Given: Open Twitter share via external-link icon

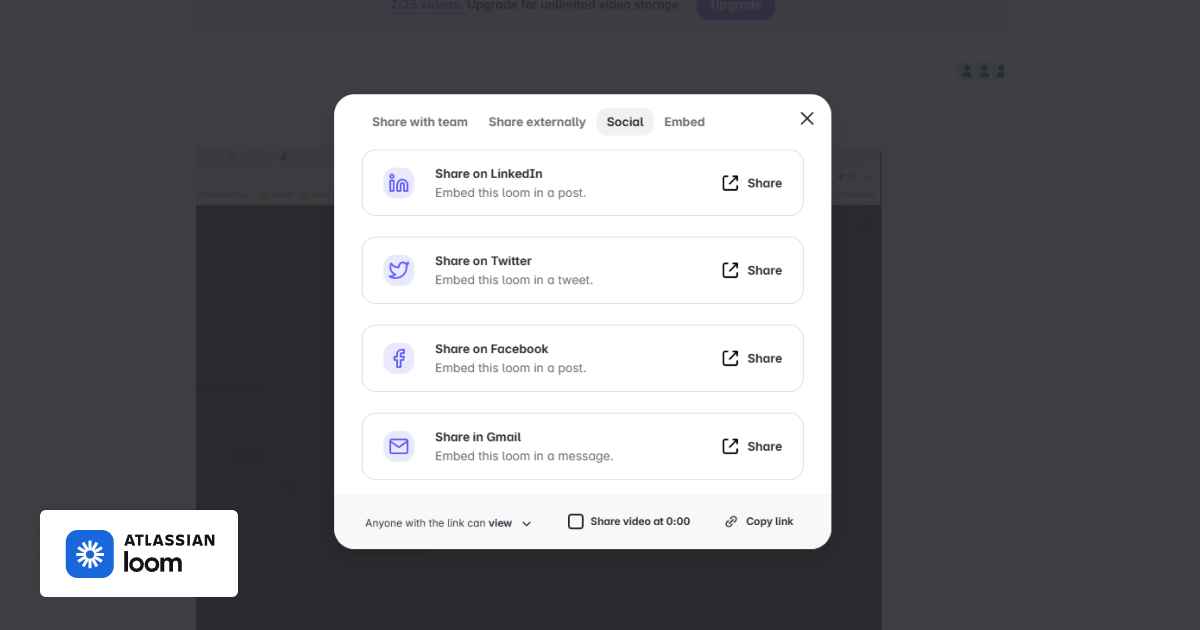Looking at the screenshot, I should (x=731, y=270).
